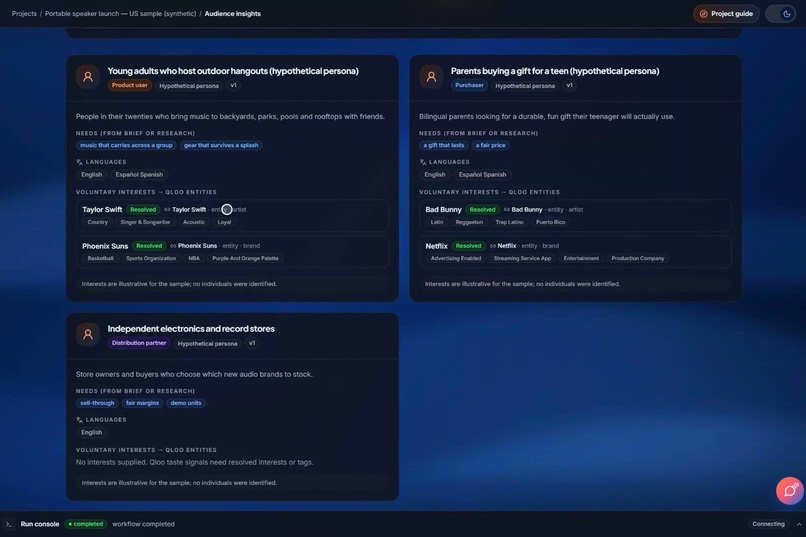The width and height of the screenshot is (806, 537).
Task: Open the floating pink chat button
Action: pos(790,491)
